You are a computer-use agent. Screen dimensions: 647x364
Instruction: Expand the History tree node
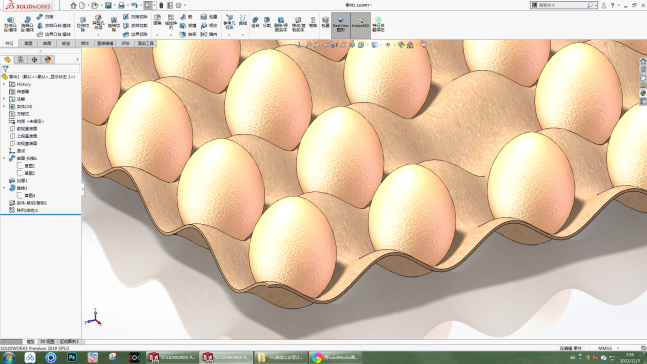[4, 84]
